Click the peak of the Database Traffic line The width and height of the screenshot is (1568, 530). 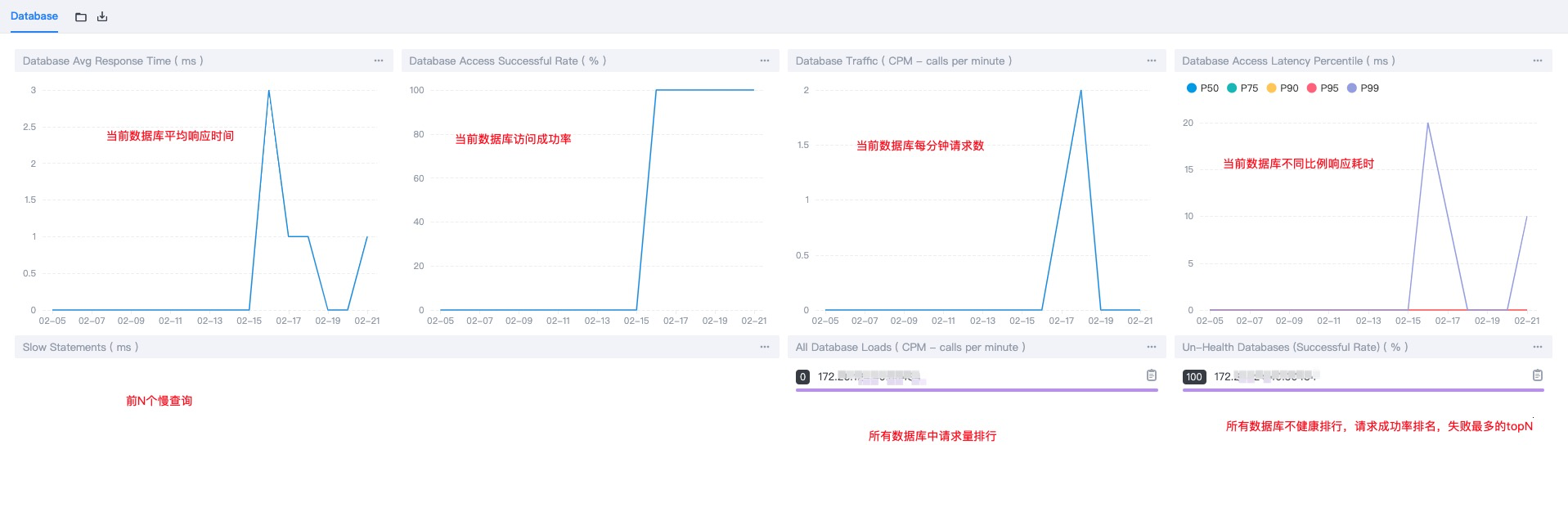click(x=1081, y=91)
